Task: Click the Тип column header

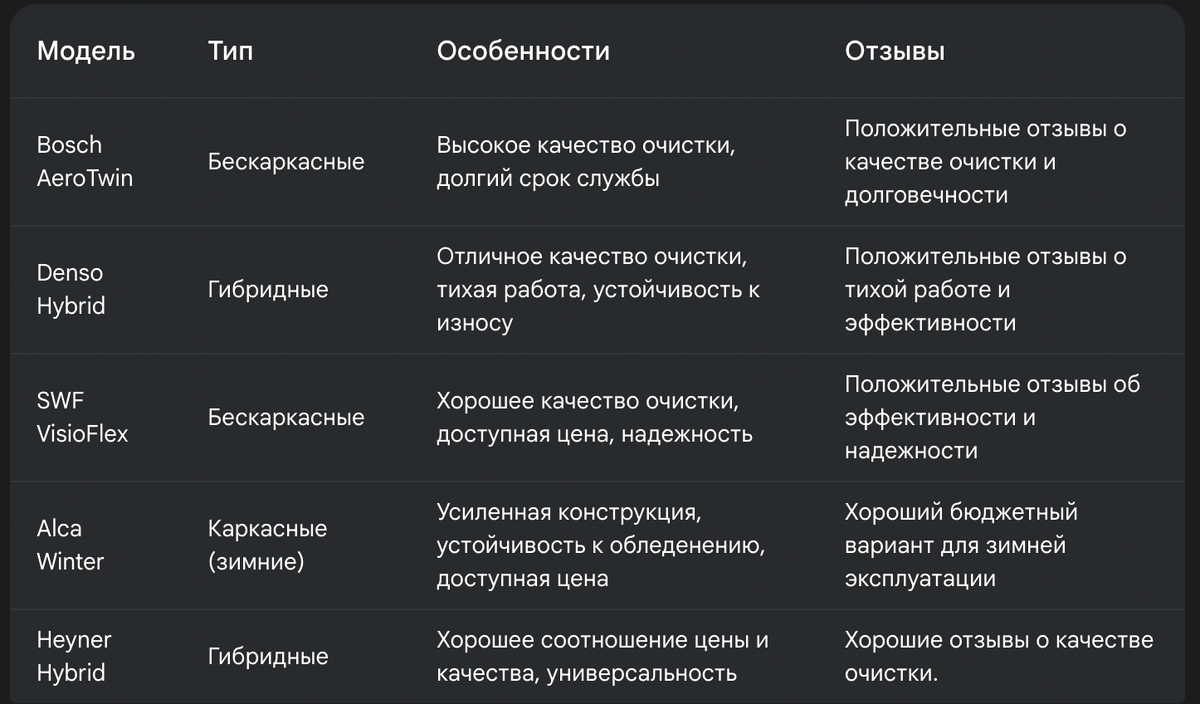Action: (x=230, y=51)
